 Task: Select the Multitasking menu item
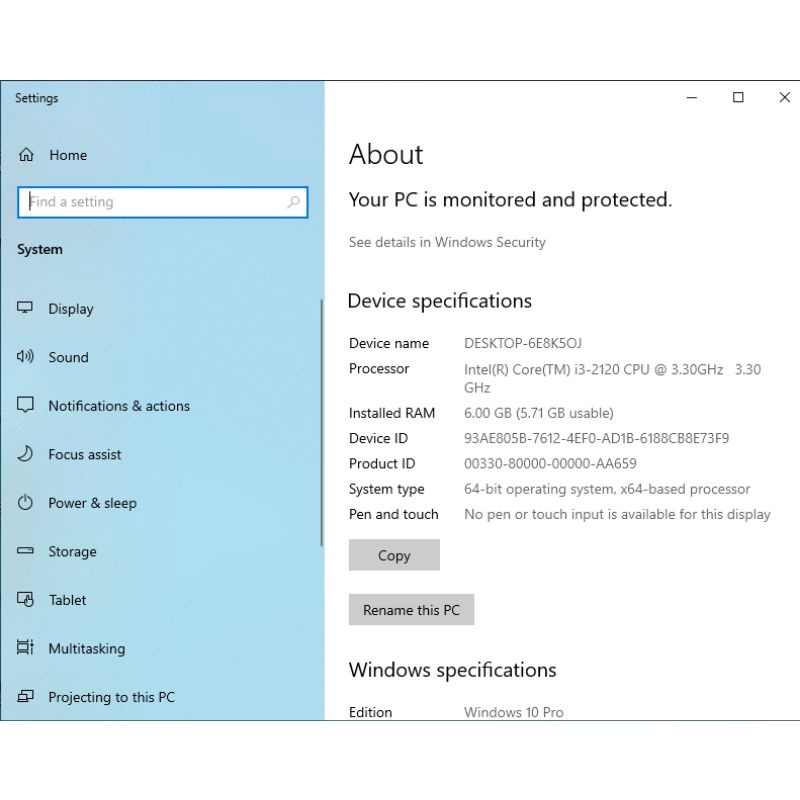86,648
